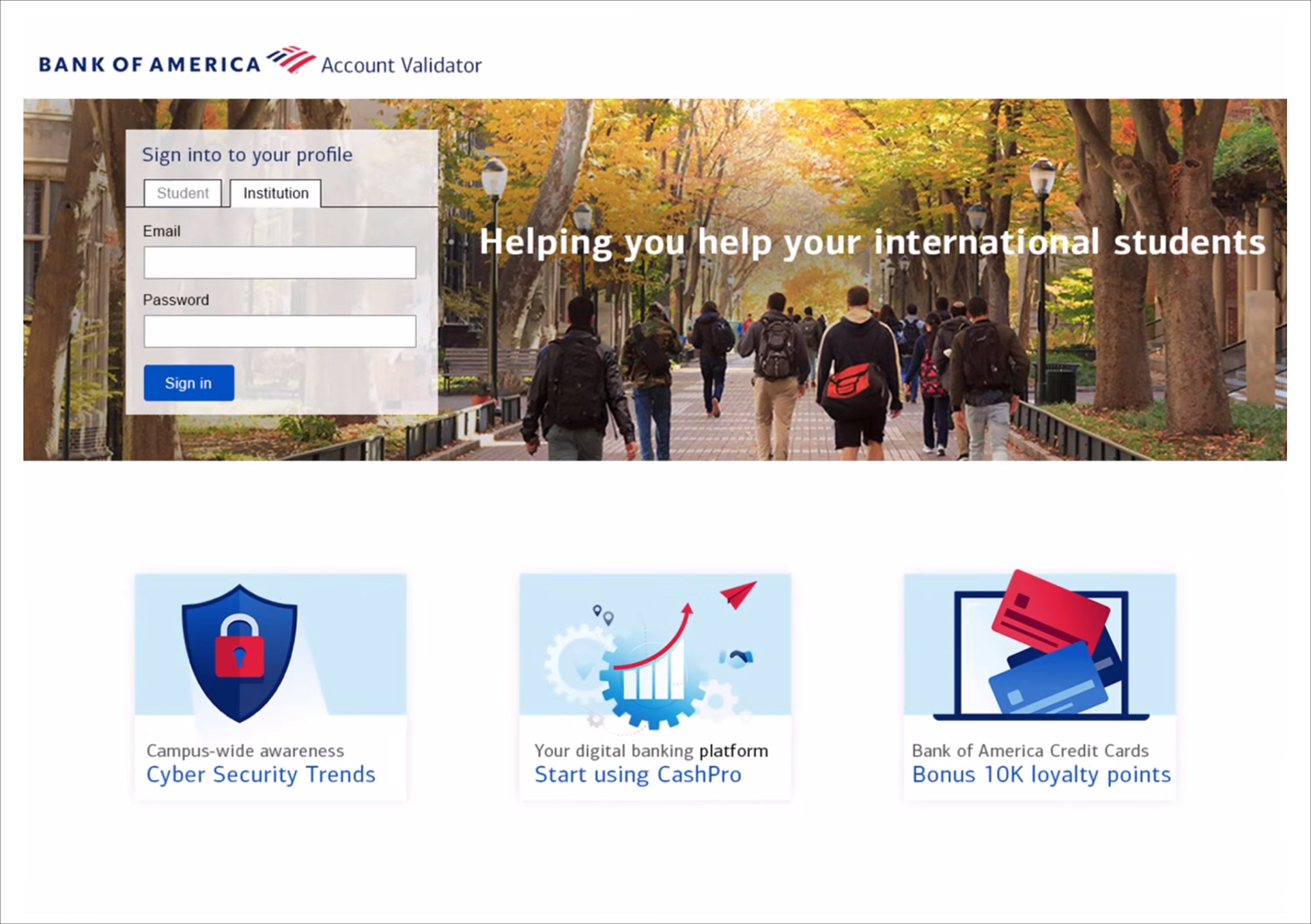
Task: Click the map pin icons above the gear
Action: click(x=603, y=614)
